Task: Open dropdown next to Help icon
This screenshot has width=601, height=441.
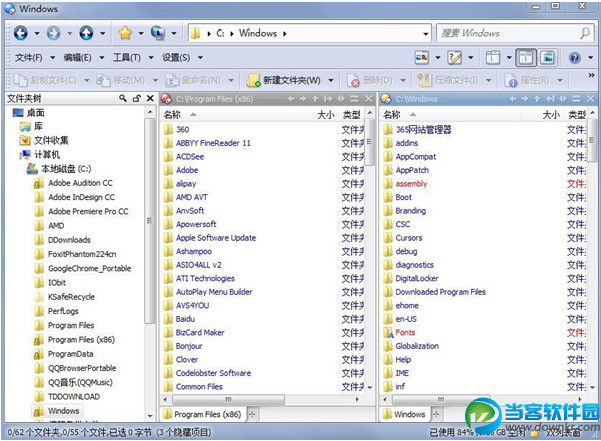Action: click(591, 58)
